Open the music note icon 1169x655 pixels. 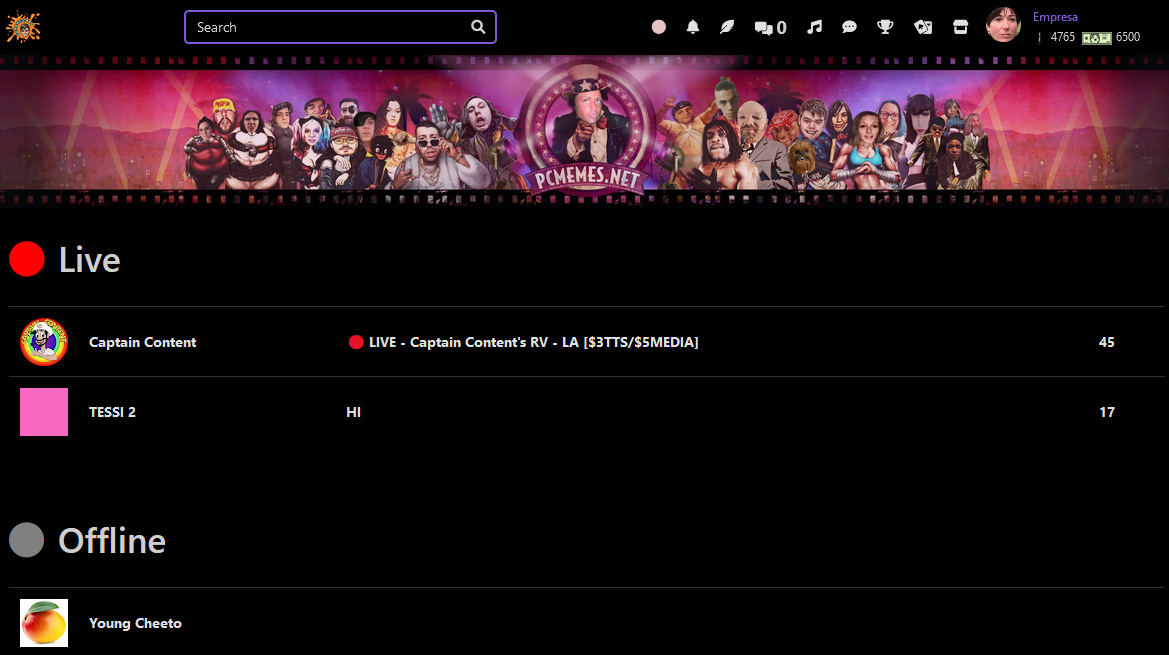[x=814, y=27]
